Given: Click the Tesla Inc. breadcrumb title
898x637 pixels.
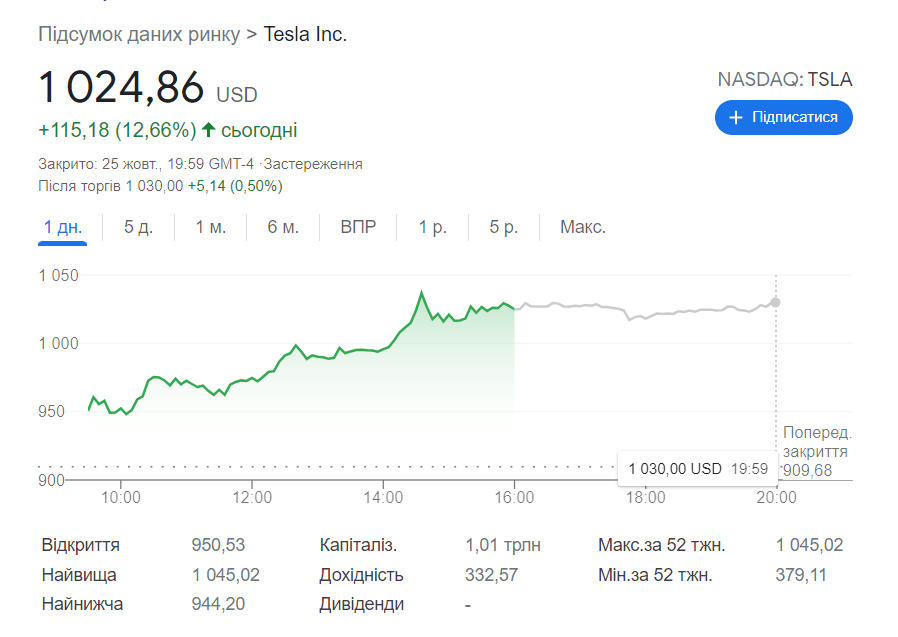Looking at the screenshot, I should coord(305,34).
